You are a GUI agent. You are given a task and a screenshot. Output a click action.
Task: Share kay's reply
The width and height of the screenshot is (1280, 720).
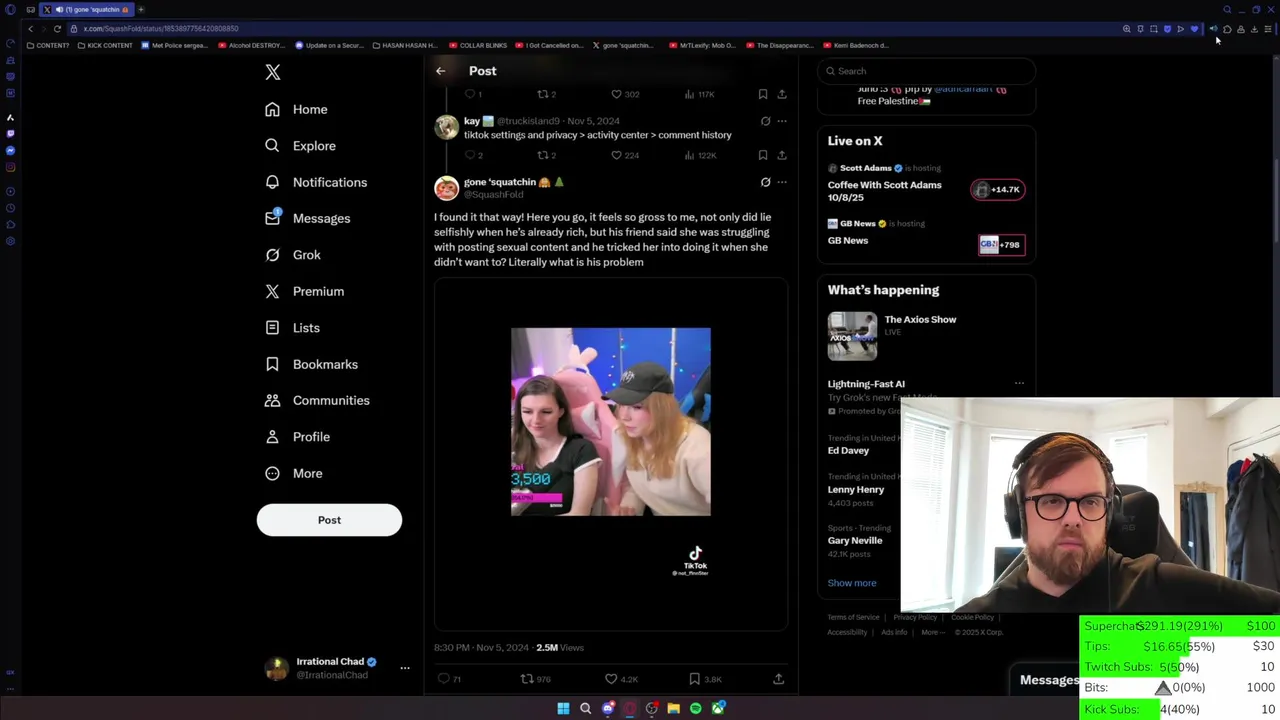pyautogui.click(x=782, y=155)
